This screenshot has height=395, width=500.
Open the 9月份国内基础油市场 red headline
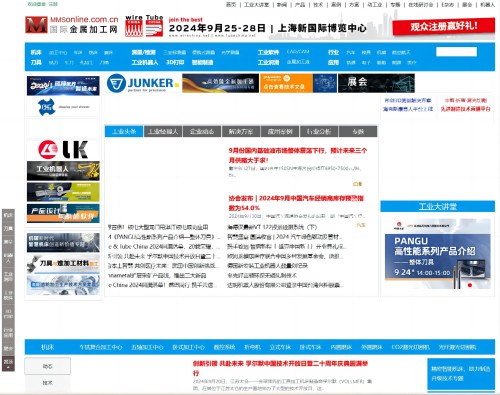coord(298,155)
